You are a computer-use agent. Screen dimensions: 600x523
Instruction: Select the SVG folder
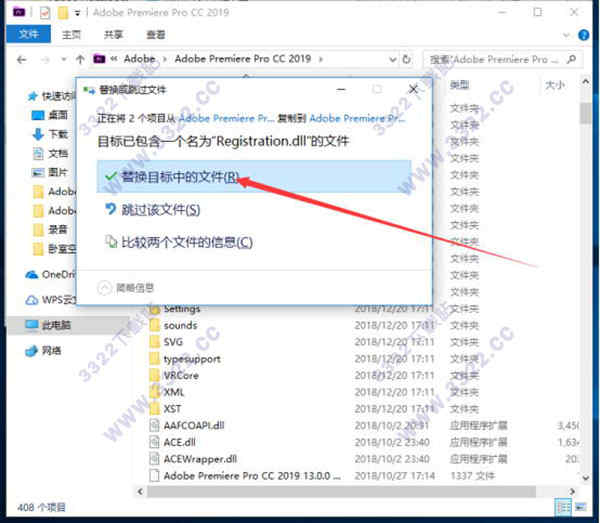point(173,342)
